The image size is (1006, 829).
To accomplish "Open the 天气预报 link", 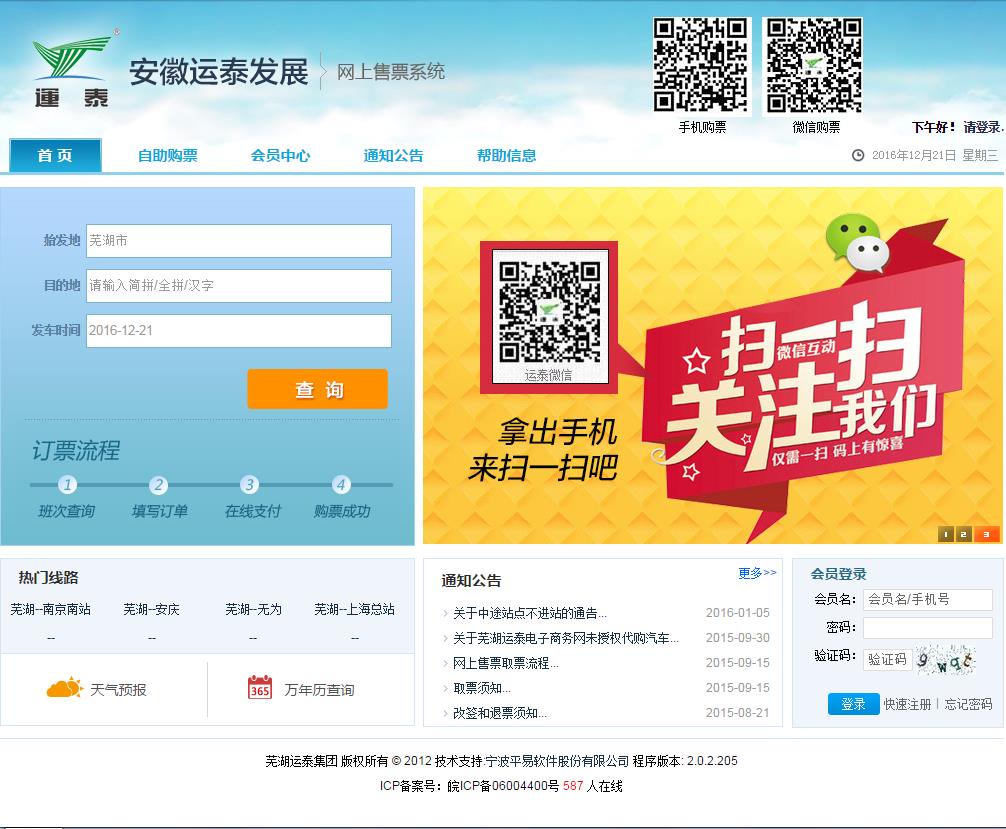I will [x=118, y=690].
